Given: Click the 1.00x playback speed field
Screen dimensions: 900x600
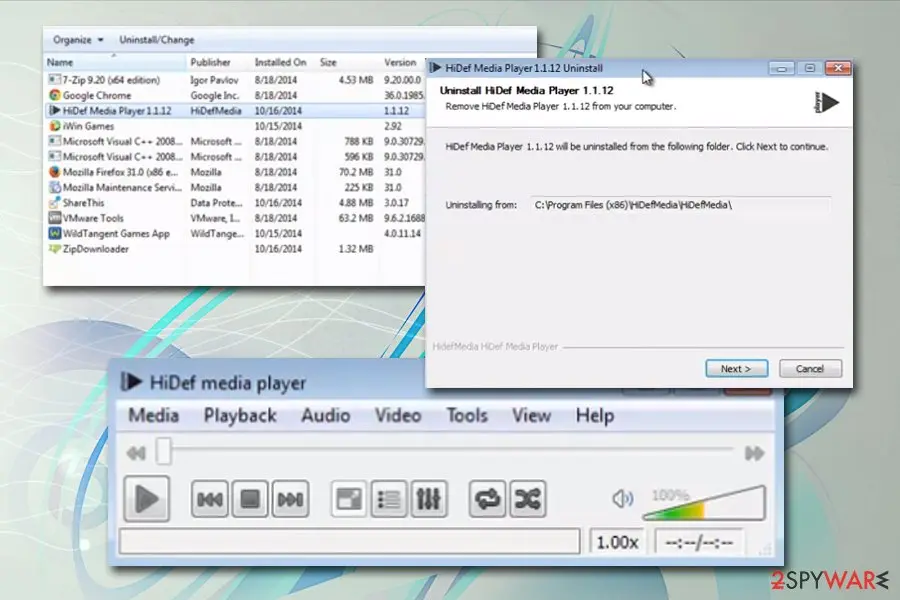Looking at the screenshot, I should click(x=618, y=542).
